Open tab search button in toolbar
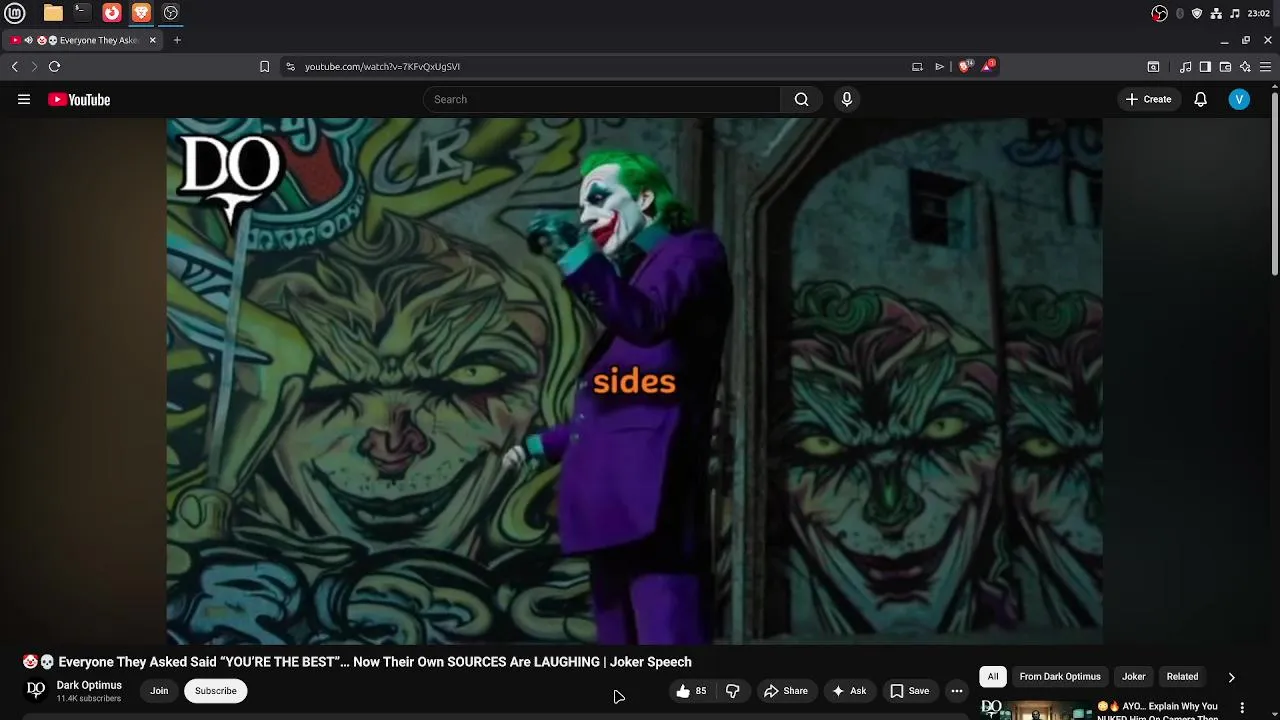 (x=1153, y=67)
